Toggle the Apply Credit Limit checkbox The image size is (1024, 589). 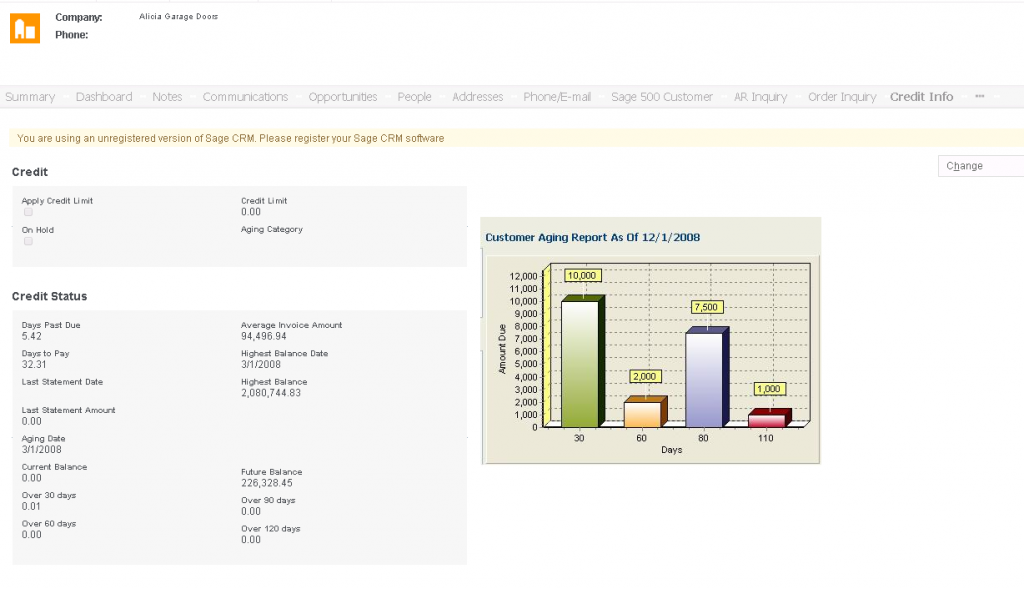(28, 212)
